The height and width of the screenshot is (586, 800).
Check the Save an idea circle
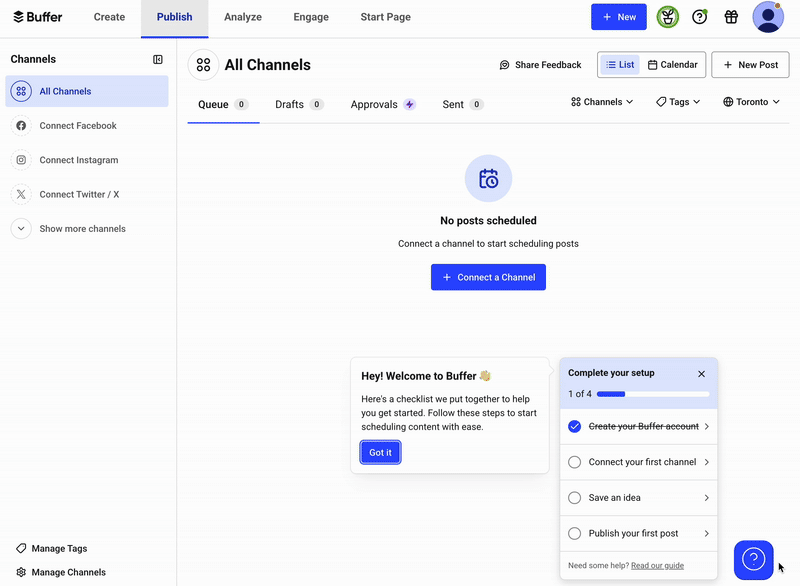pyautogui.click(x=574, y=498)
